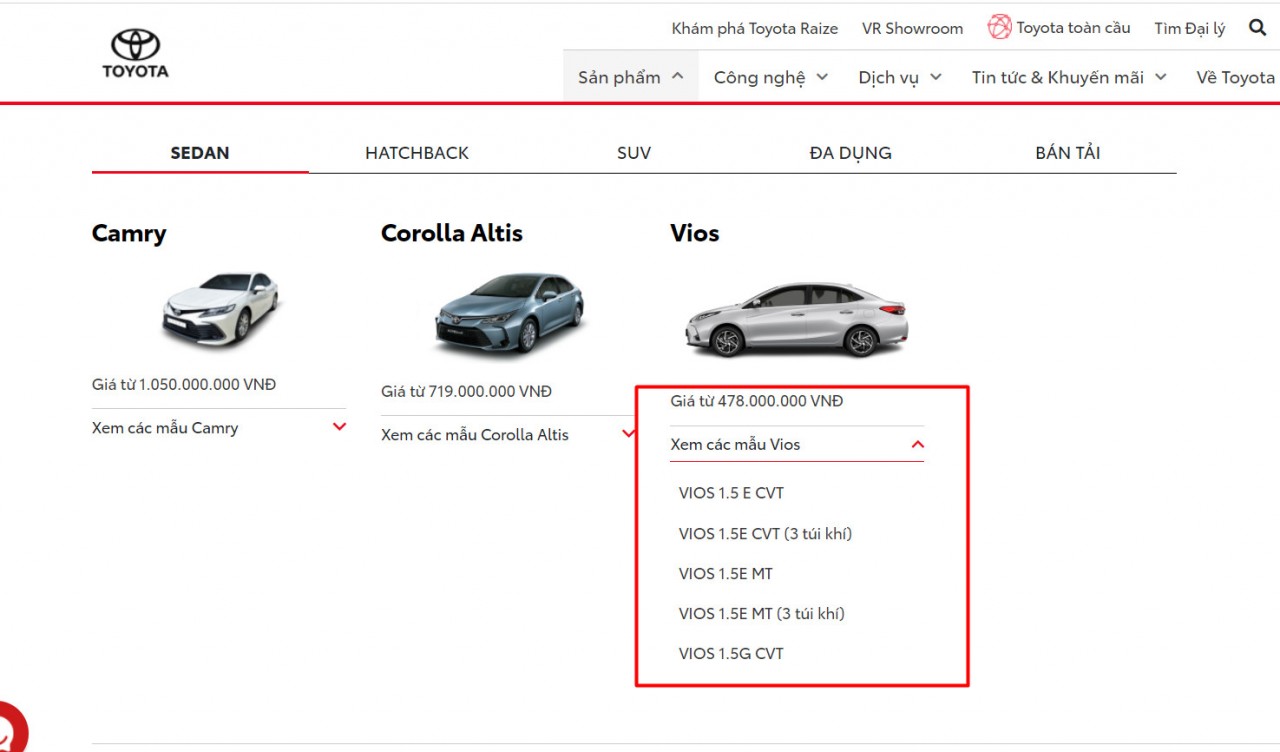Open the search magnifier icon
The image size is (1280, 752).
[x=1257, y=28]
